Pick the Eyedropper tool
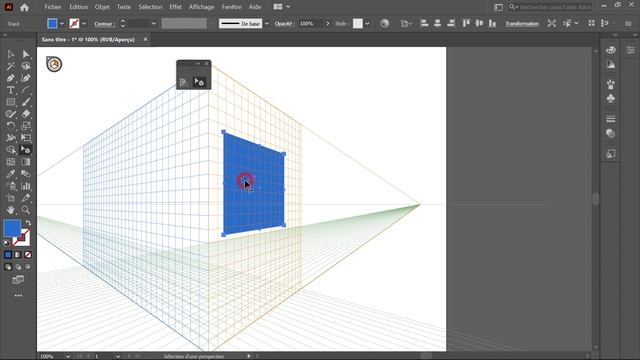640x360 pixels. 11,174
